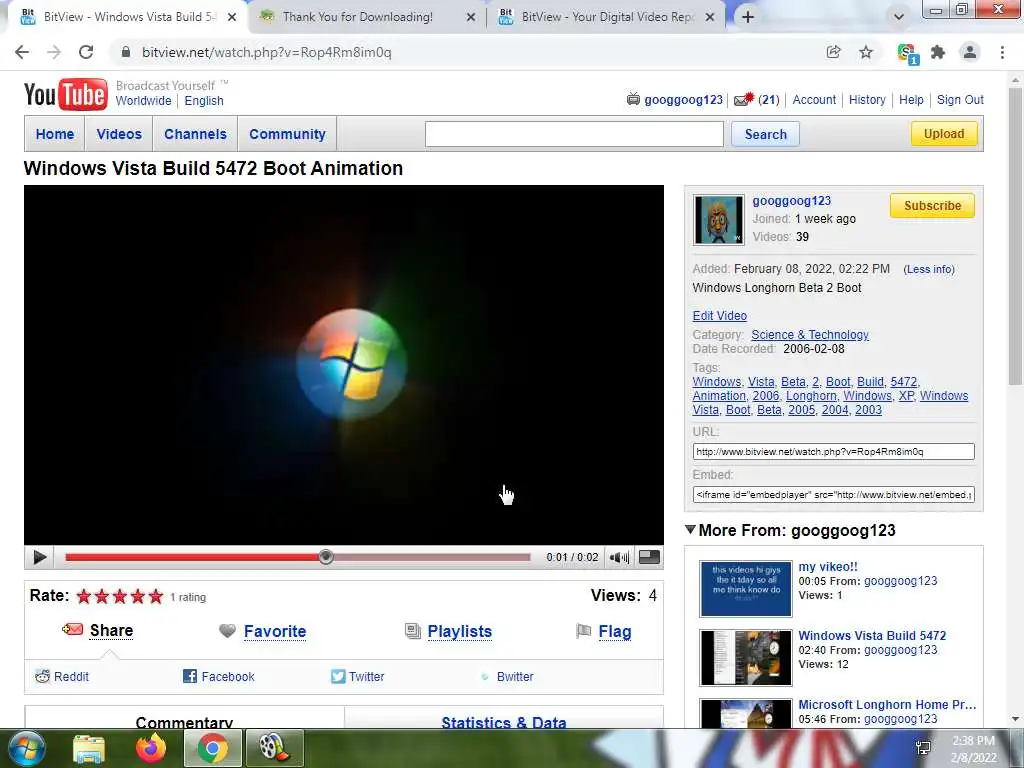Image resolution: width=1024 pixels, height=768 pixels.
Task: Open the History link
Action: (867, 100)
